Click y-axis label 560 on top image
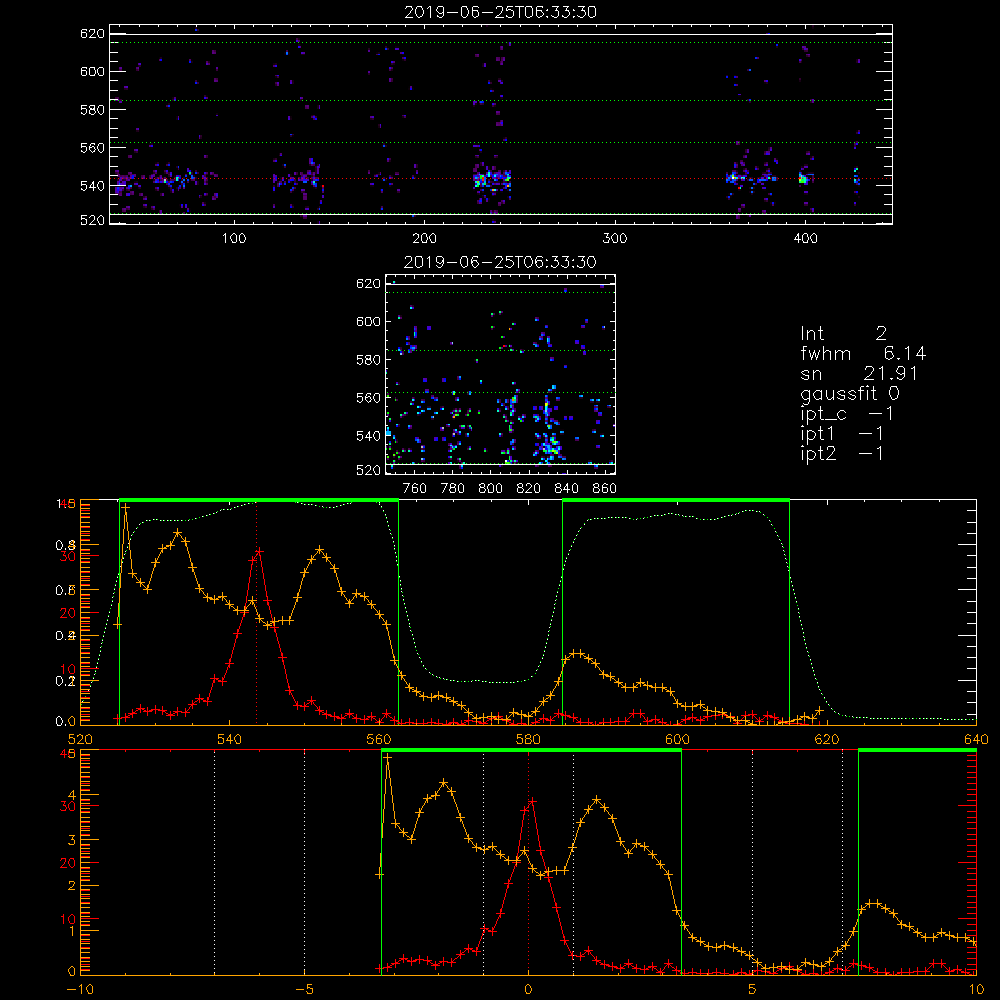 pos(92,147)
